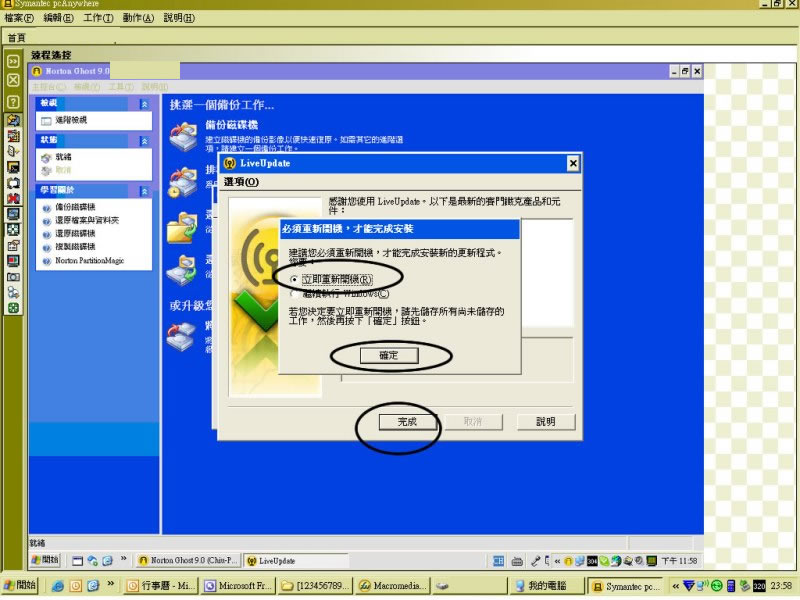Switch to the 首頁 tab
800x600 pixels.
click(16, 38)
